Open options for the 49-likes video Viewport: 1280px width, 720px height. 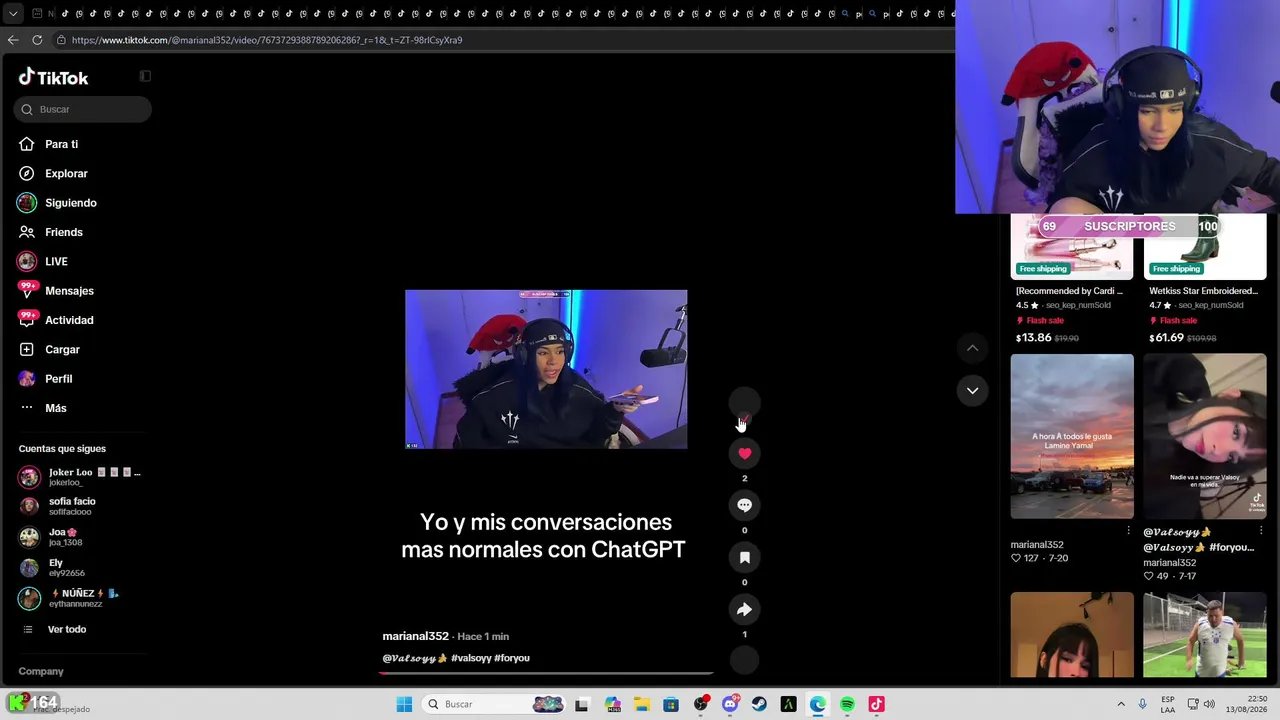click(x=1261, y=531)
